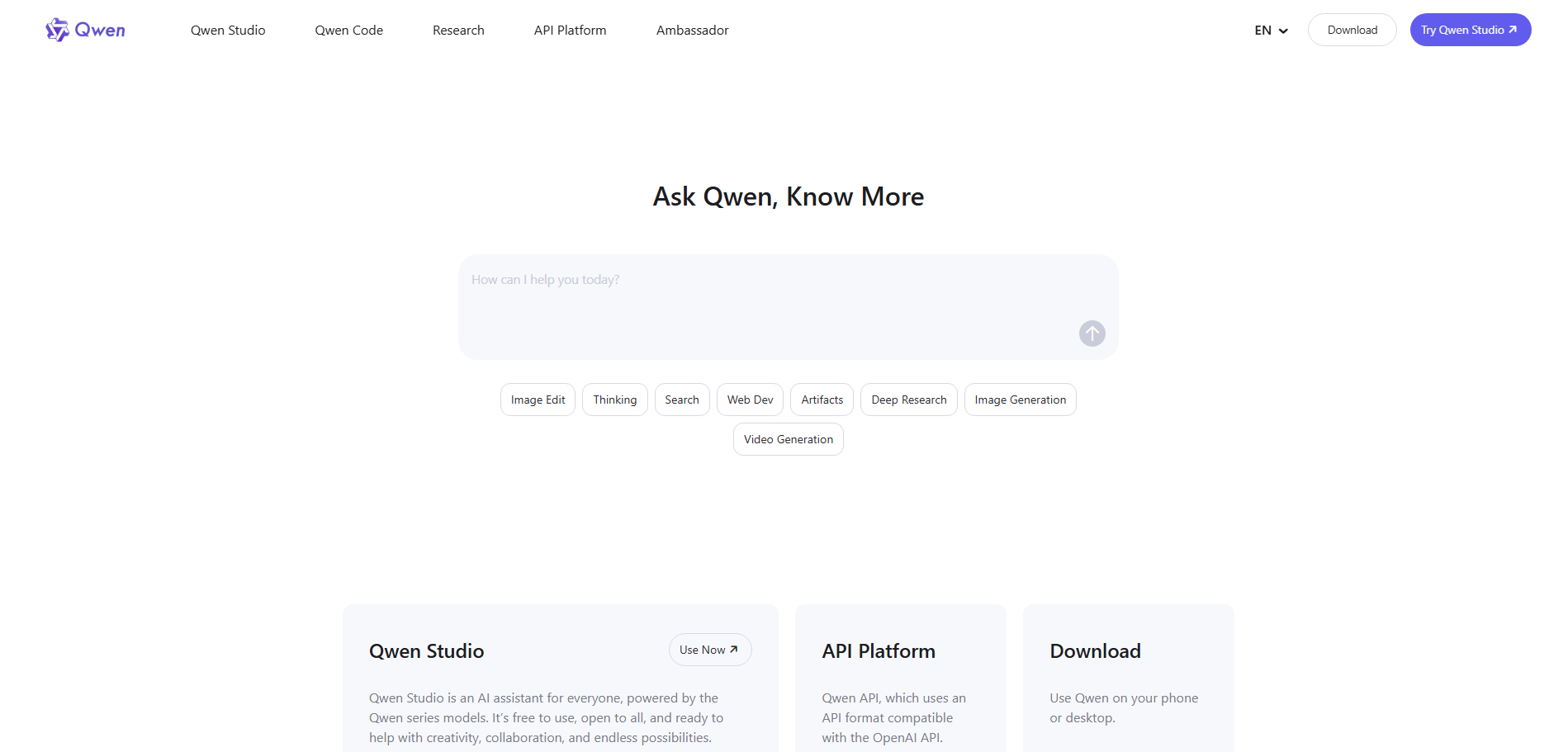Open the Research nav item

click(x=458, y=31)
